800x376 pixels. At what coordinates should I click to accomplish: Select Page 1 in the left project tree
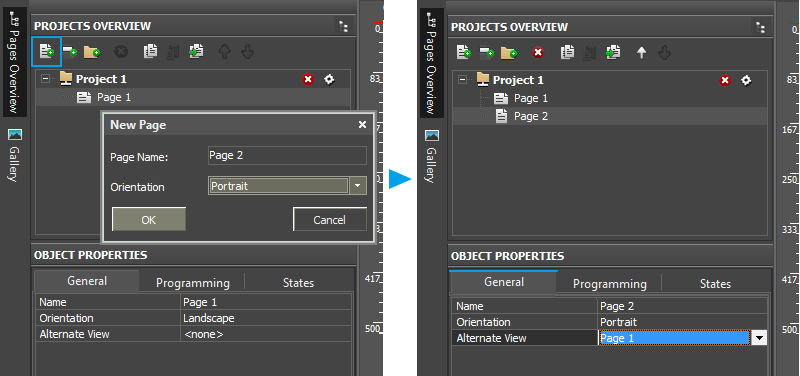pos(113,97)
